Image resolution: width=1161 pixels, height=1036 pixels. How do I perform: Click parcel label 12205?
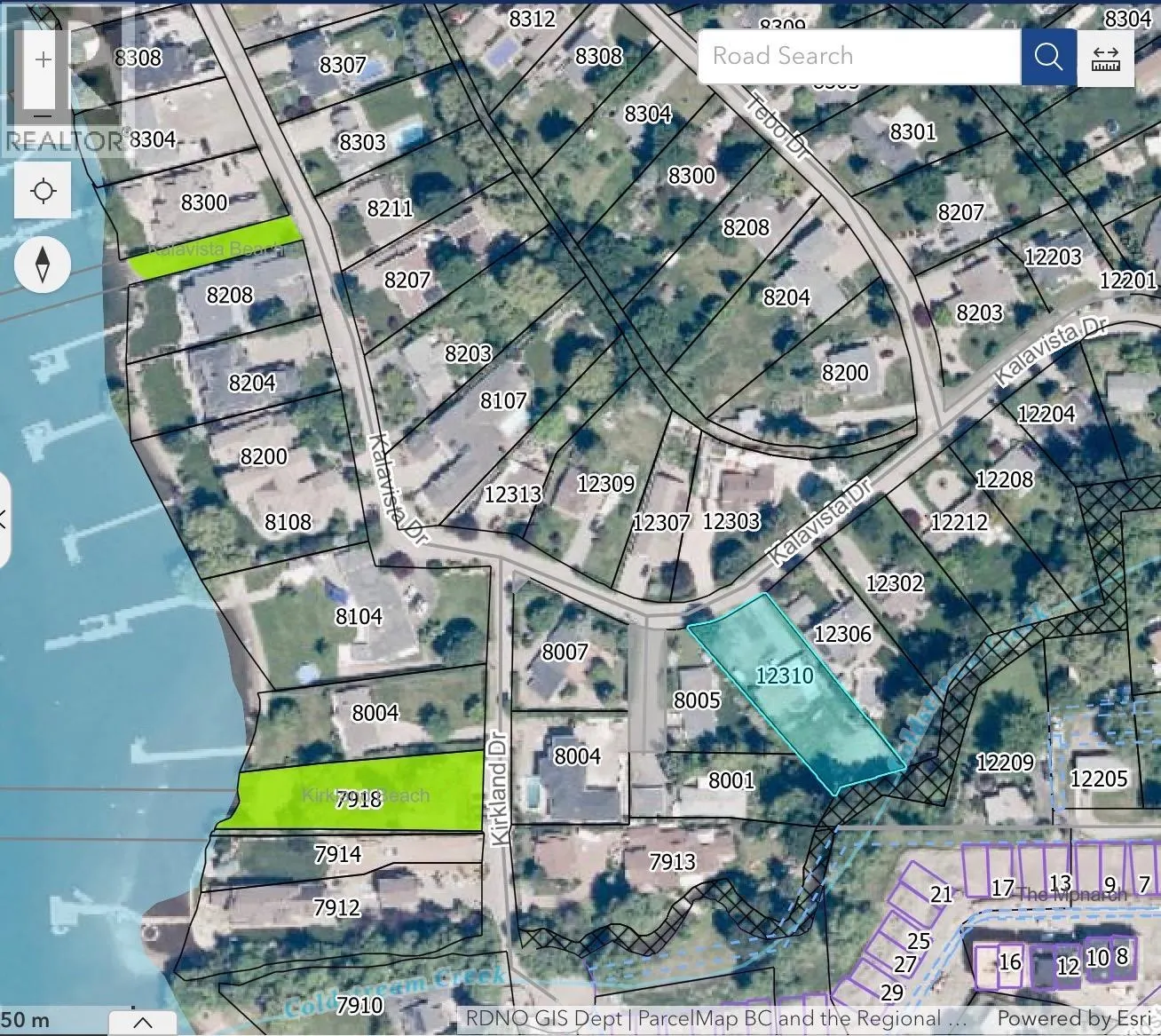coord(1099,779)
